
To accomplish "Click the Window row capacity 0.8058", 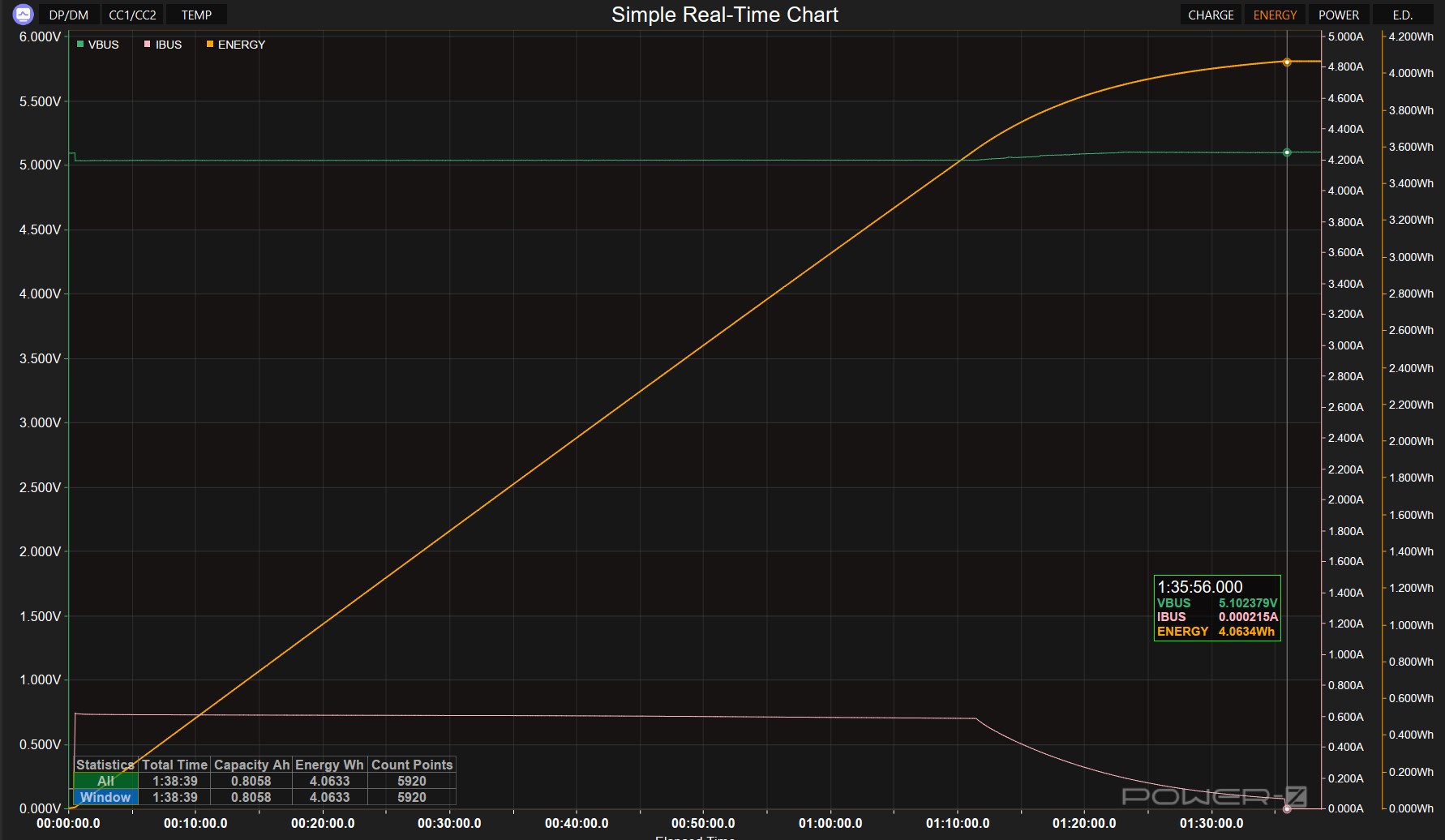I will (251, 797).
